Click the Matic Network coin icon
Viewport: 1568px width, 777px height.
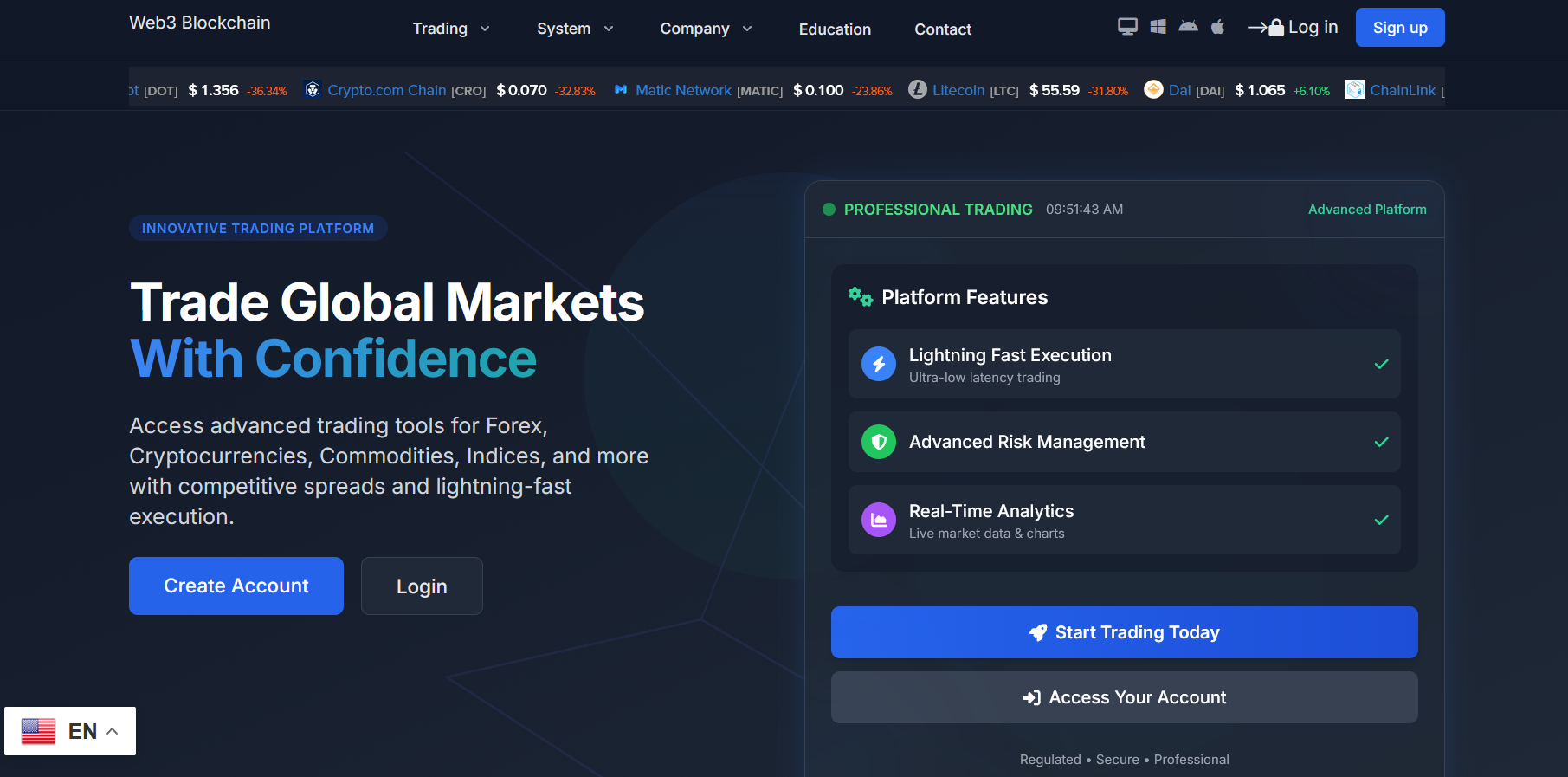pos(621,89)
